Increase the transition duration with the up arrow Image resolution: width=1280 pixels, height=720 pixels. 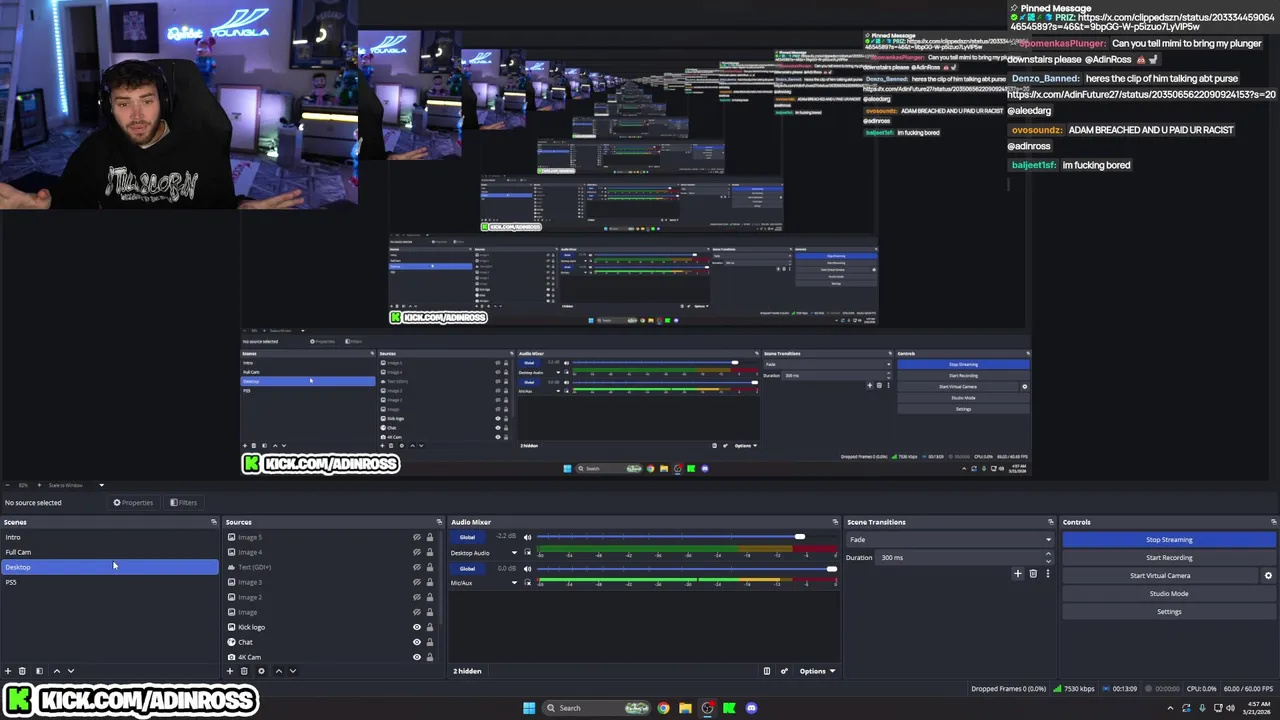click(1048, 554)
